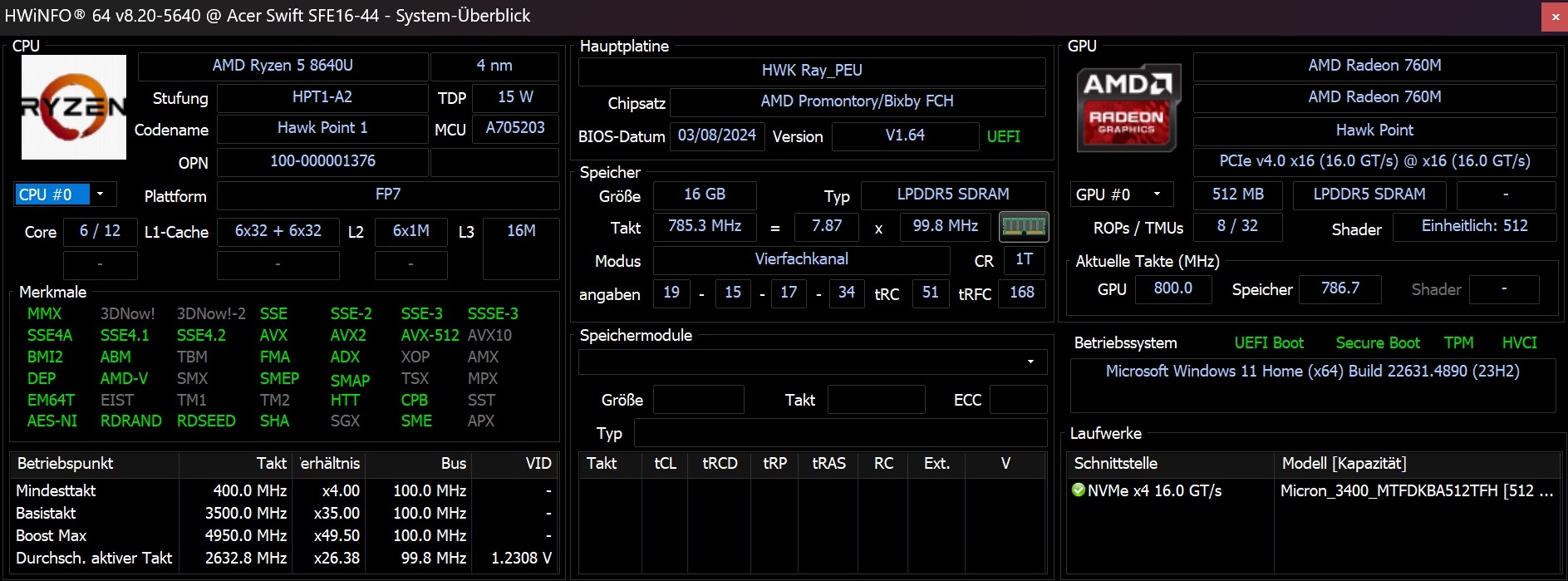Image resolution: width=1568 pixels, height=581 pixels.
Task: Click the Ryzen CPU logo image
Action: click(73, 107)
